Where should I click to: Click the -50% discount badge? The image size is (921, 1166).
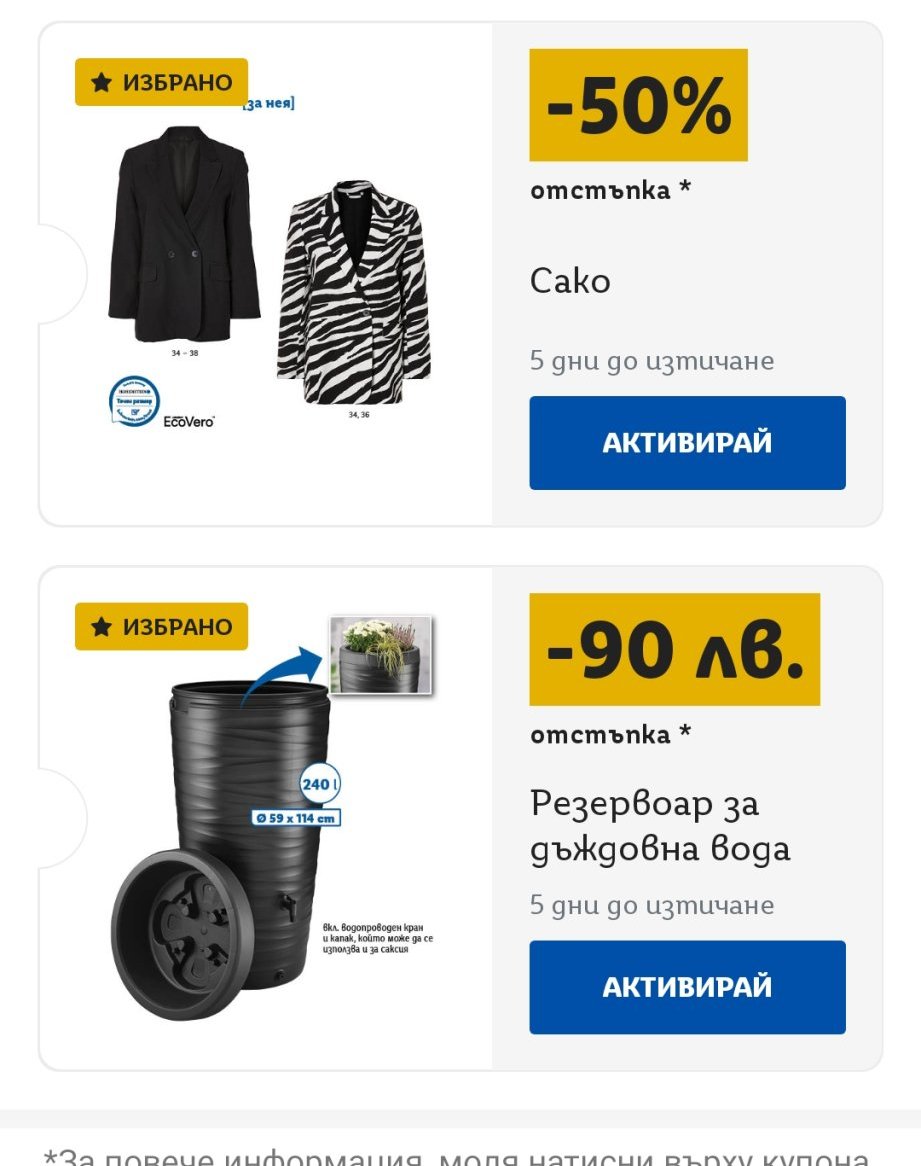pyautogui.click(x=638, y=105)
